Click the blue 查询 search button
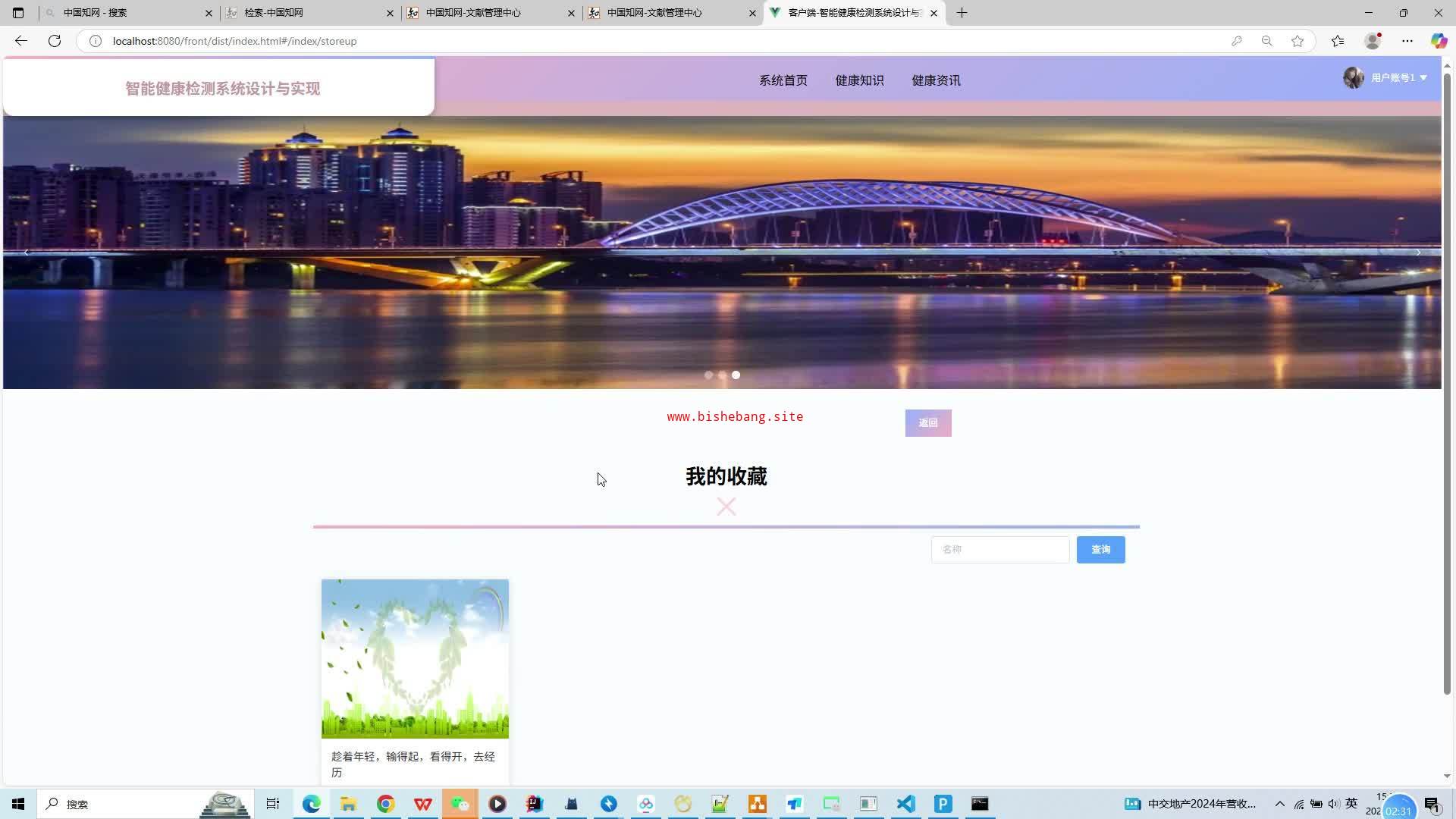This screenshot has width=1456, height=819. click(1100, 550)
